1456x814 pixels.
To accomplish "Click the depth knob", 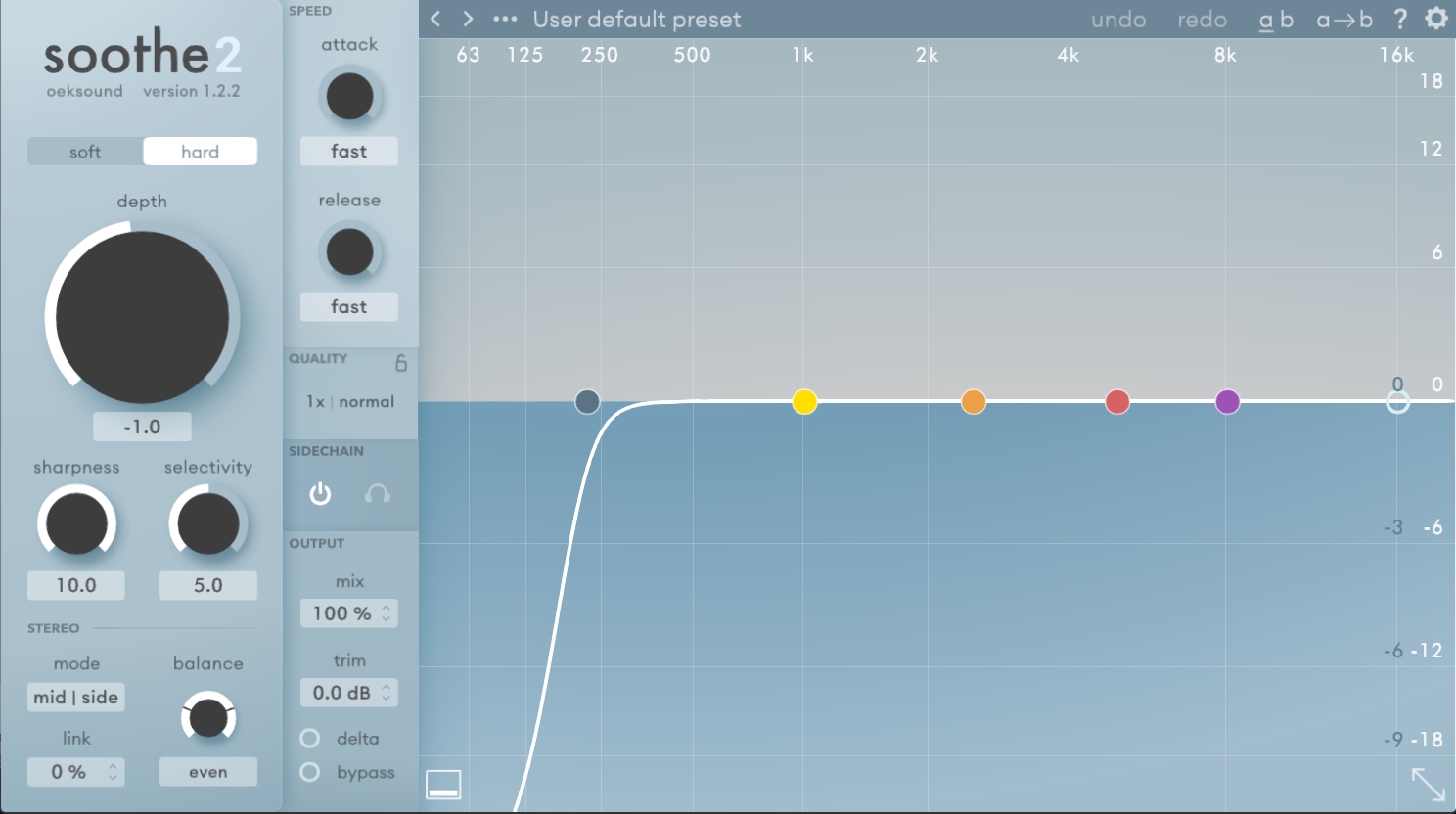I will 142,318.
